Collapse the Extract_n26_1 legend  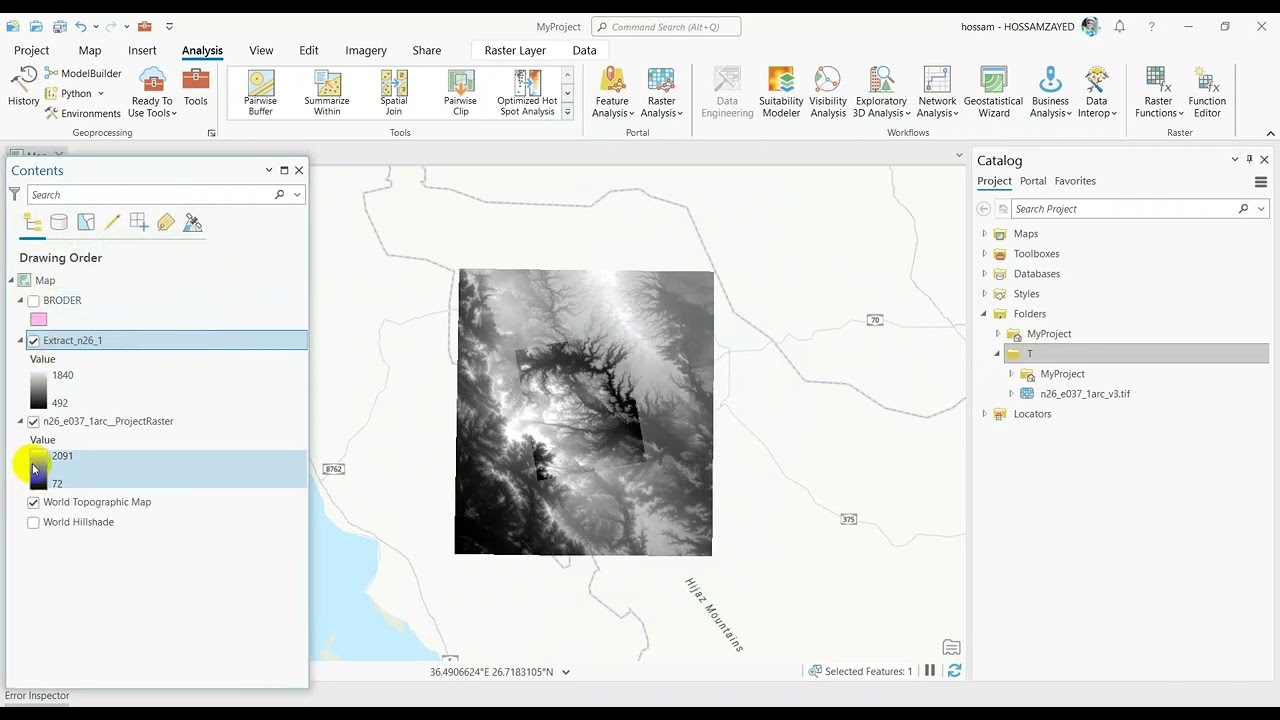pyautogui.click(x=20, y=341)
